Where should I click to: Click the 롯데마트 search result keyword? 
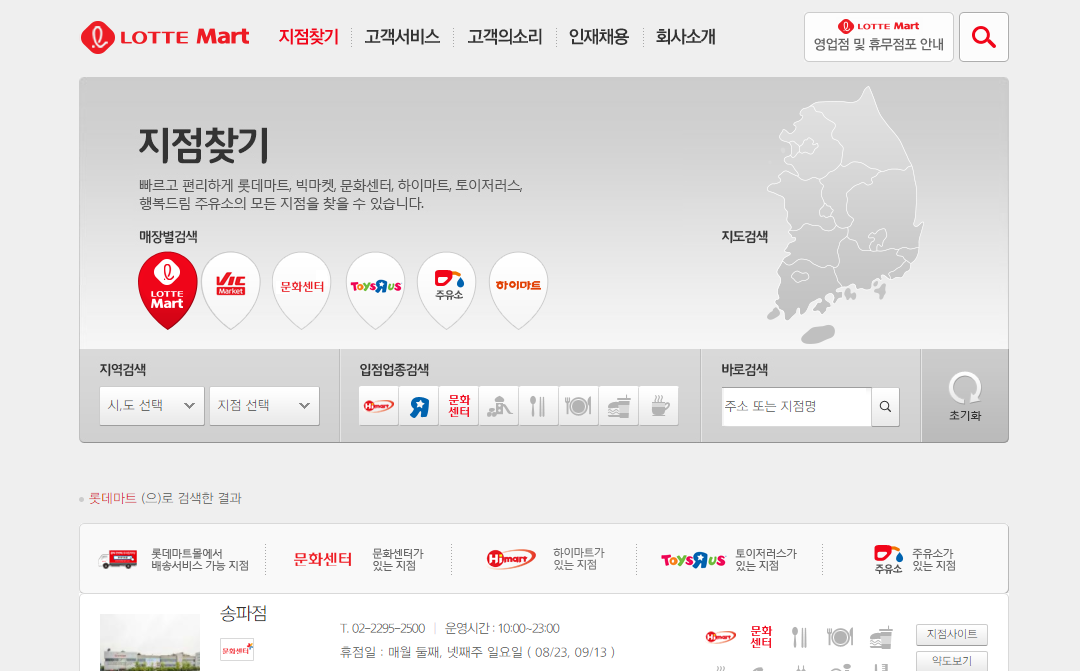[x=113, y=498]
